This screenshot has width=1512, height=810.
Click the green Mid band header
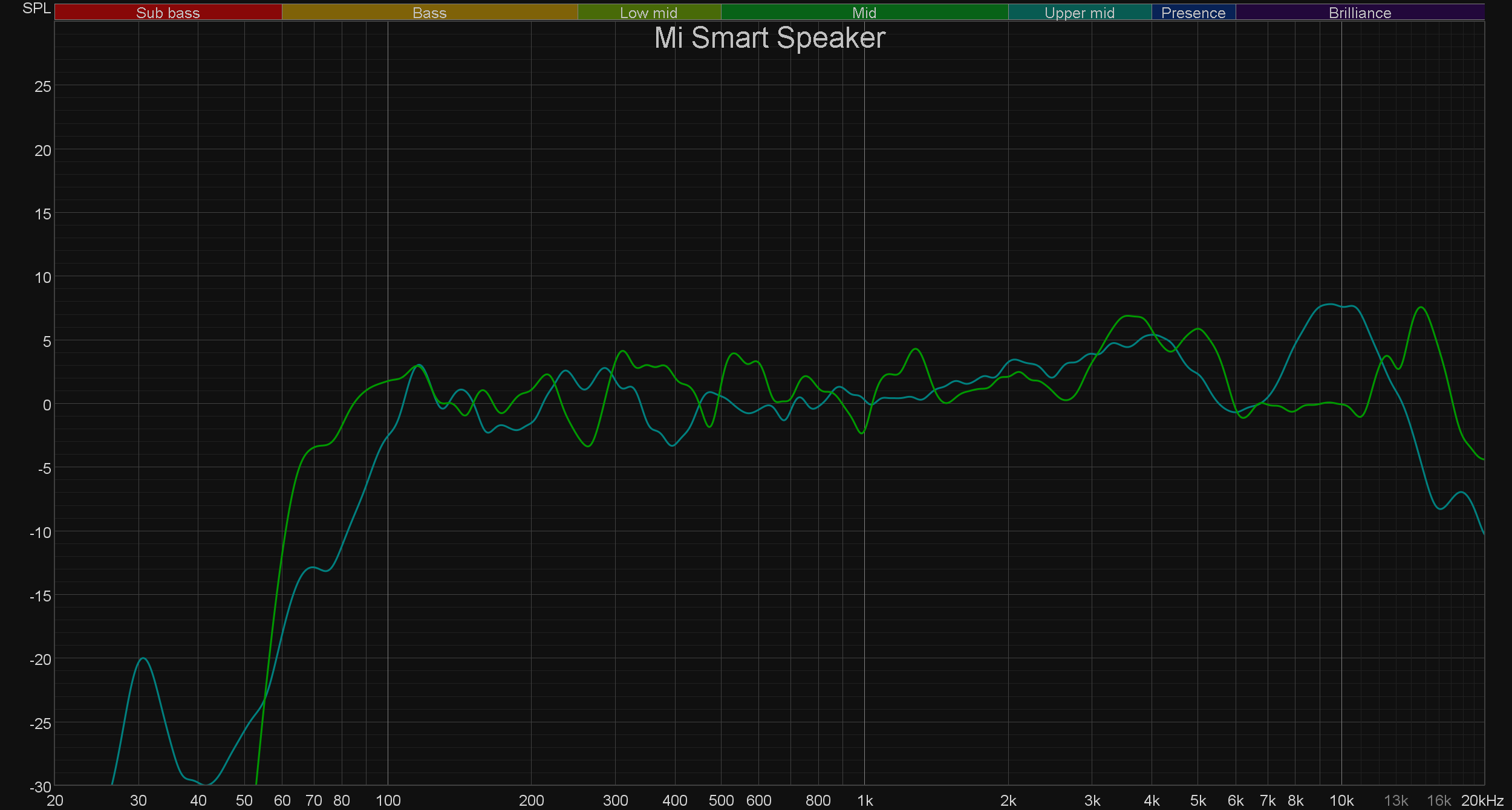pyautogui.click(x=864, y=13)
